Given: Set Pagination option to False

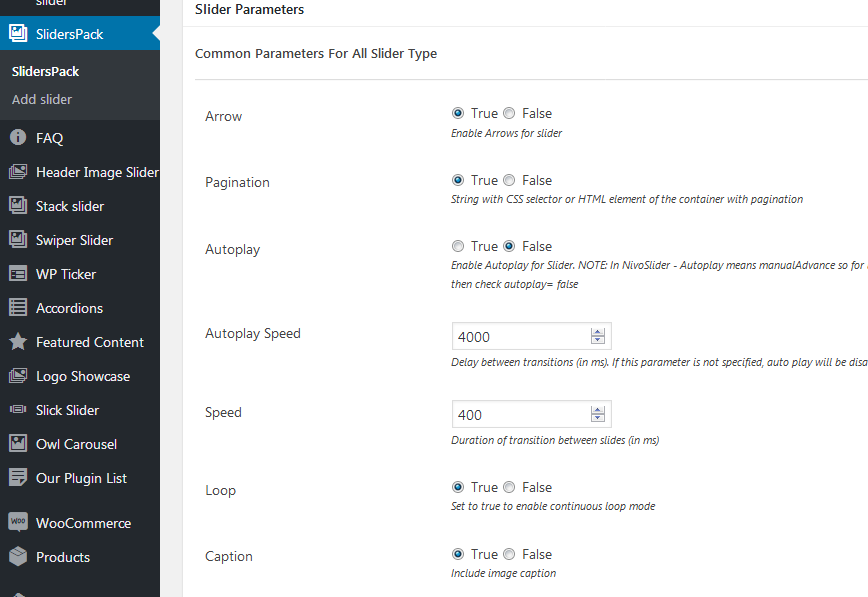Looking at the screenshot, I should tap(510, 181).
